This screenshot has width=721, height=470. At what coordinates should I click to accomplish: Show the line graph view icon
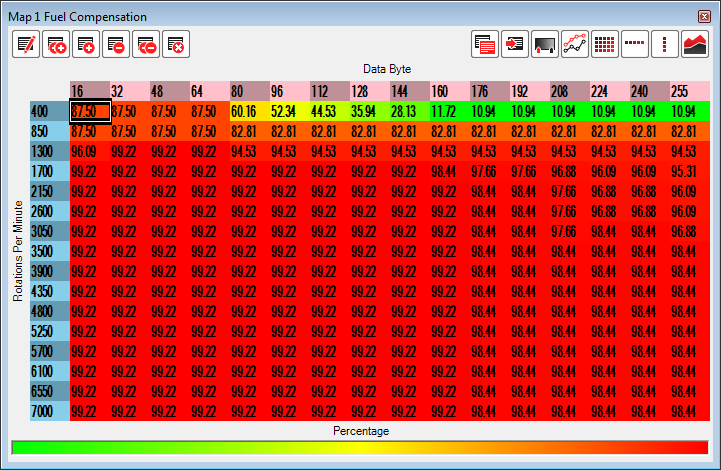[x=575, y=44]
